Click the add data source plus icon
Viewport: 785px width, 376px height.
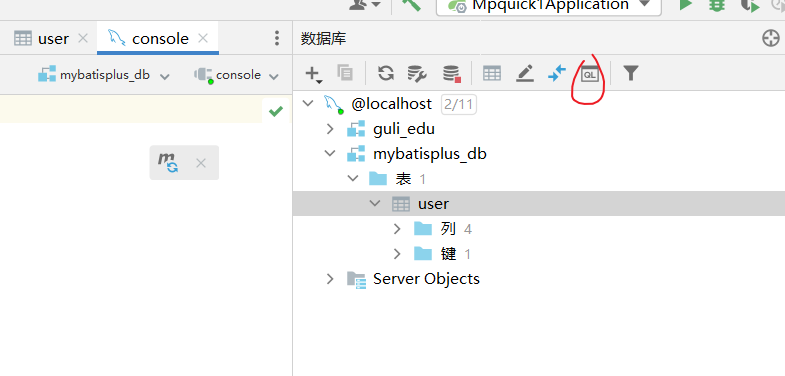[313, 74]
